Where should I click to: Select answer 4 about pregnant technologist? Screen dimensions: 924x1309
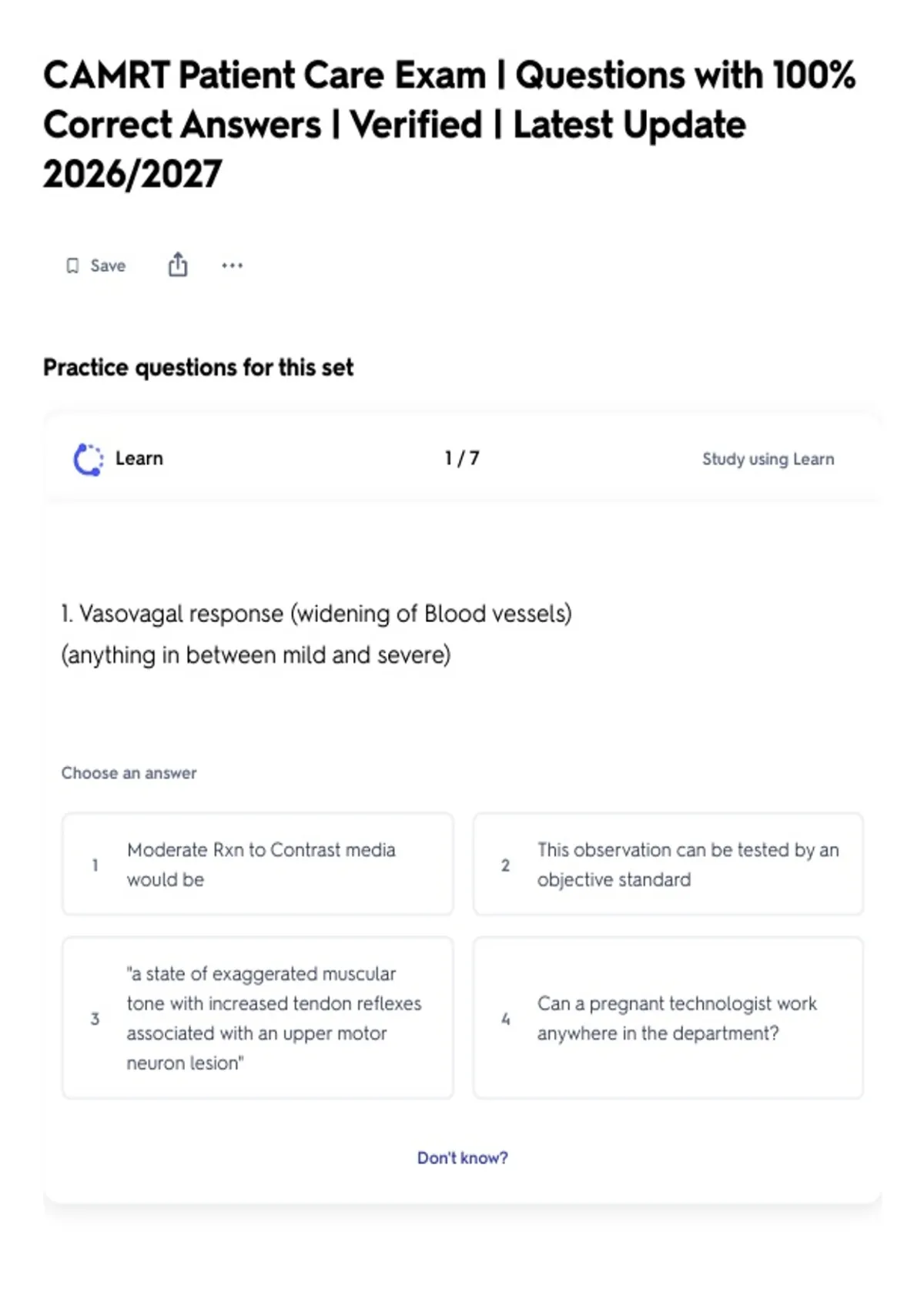coord(668,1018)
